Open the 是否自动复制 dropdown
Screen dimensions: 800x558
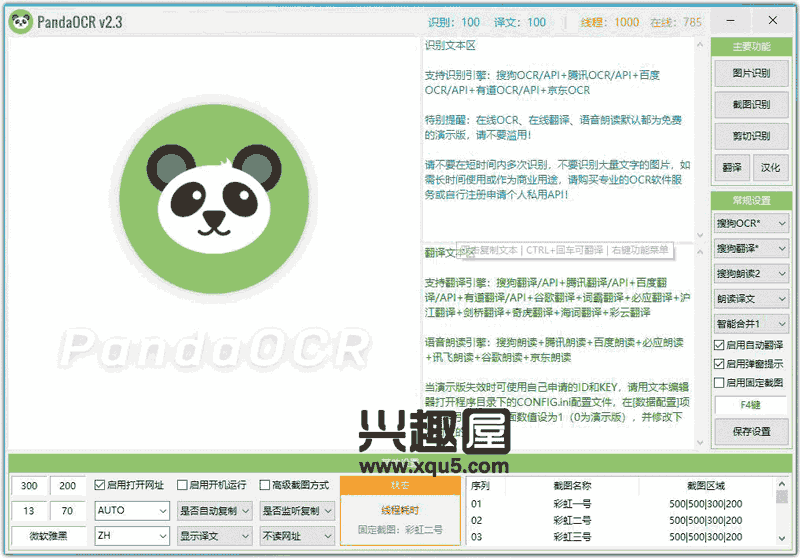coord(214,511)
